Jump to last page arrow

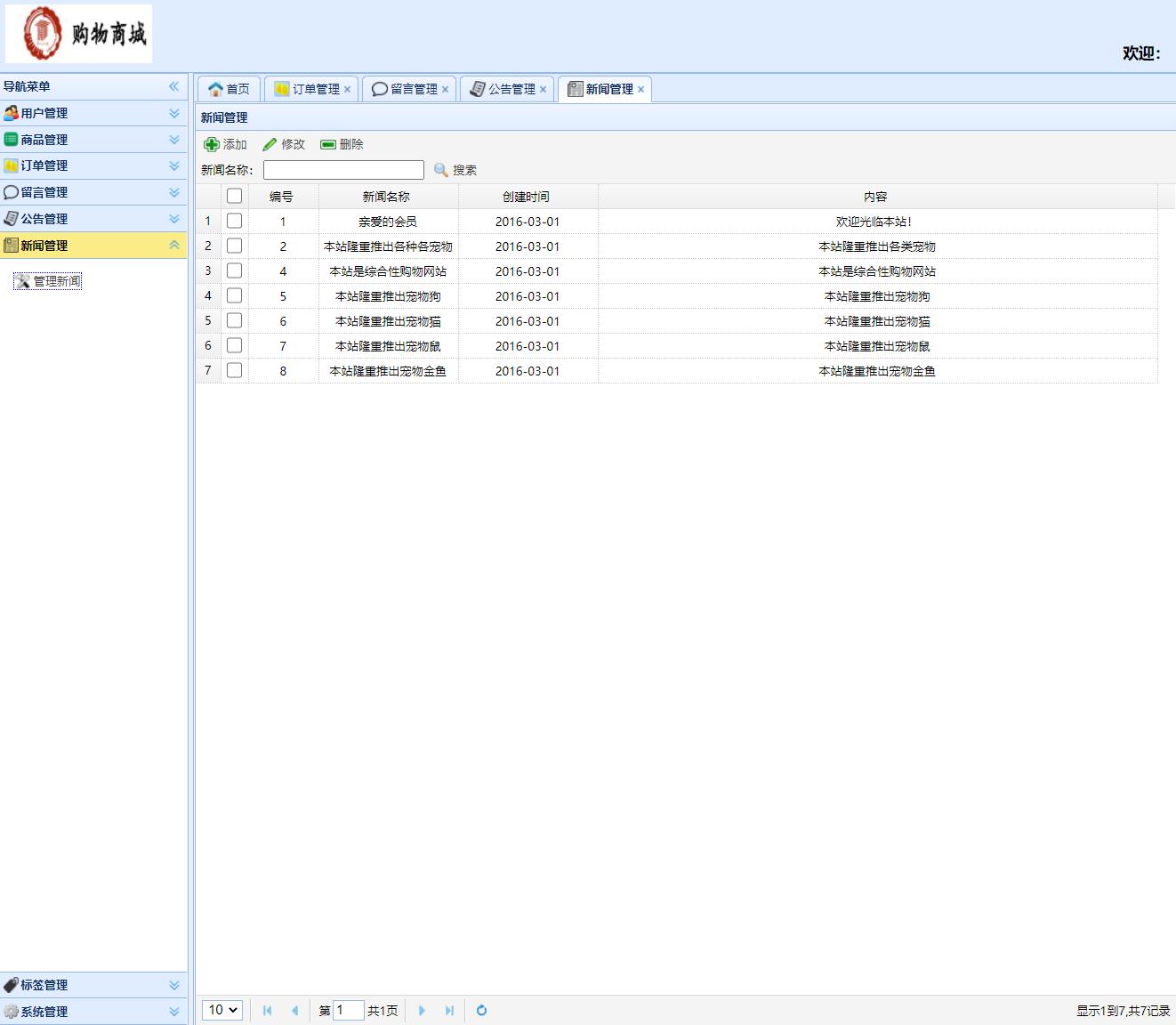449,1010
